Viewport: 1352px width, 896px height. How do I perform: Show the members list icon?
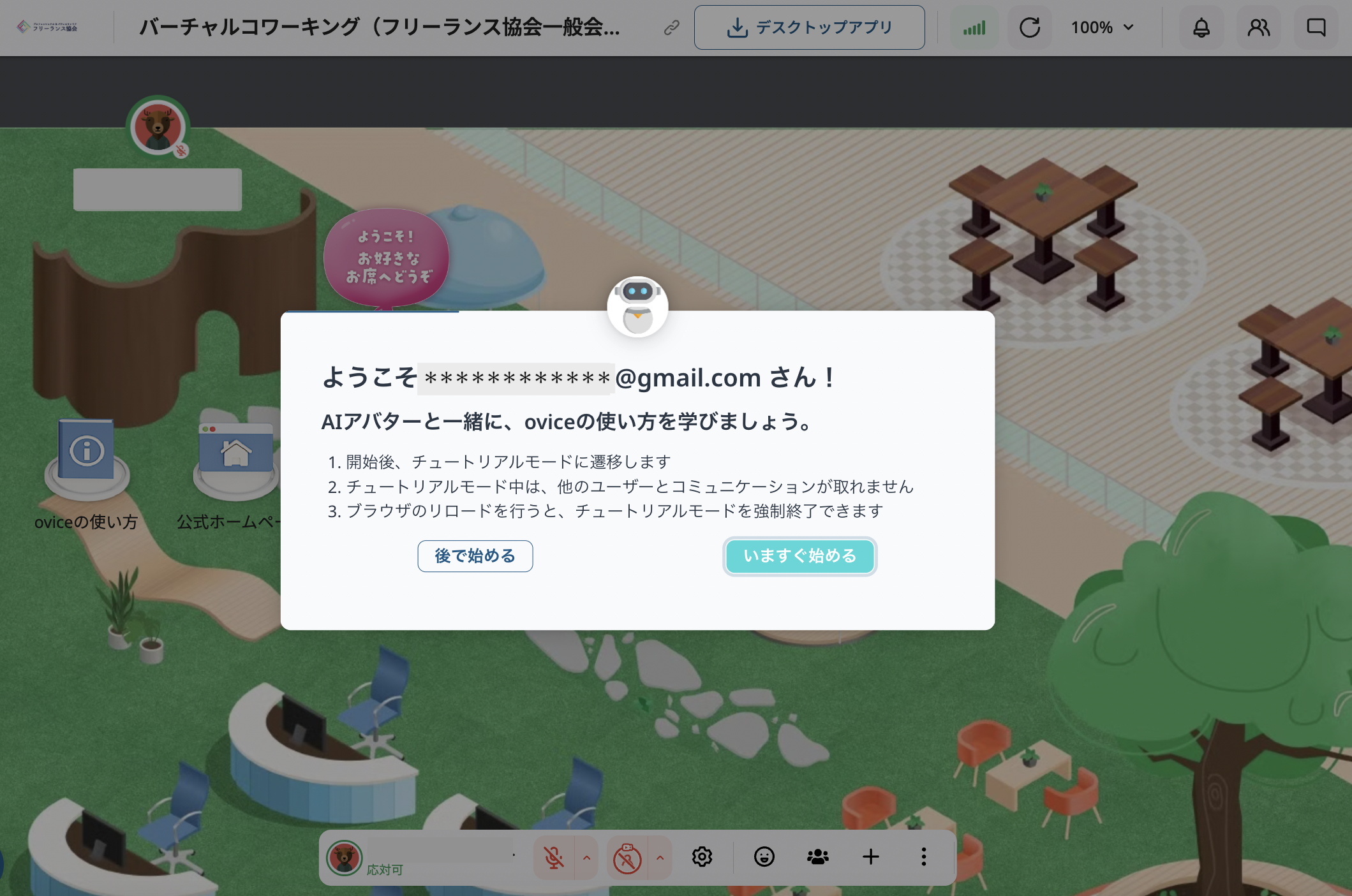[x=1259, y=27]
